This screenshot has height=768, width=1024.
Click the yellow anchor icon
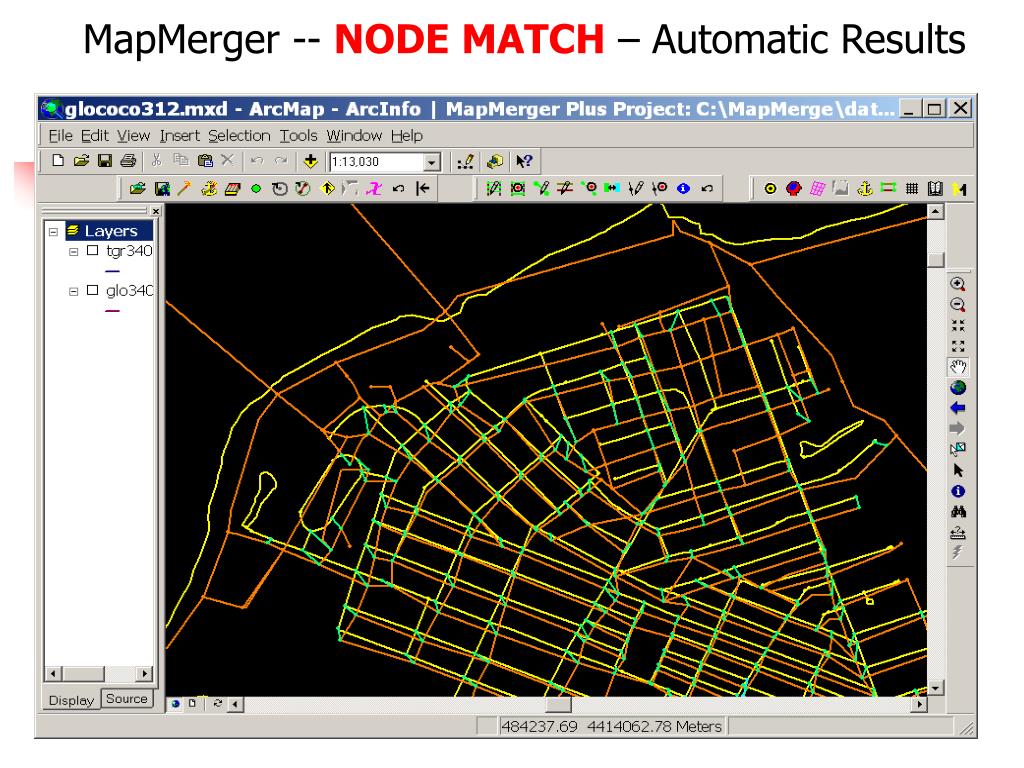(864, 189)
